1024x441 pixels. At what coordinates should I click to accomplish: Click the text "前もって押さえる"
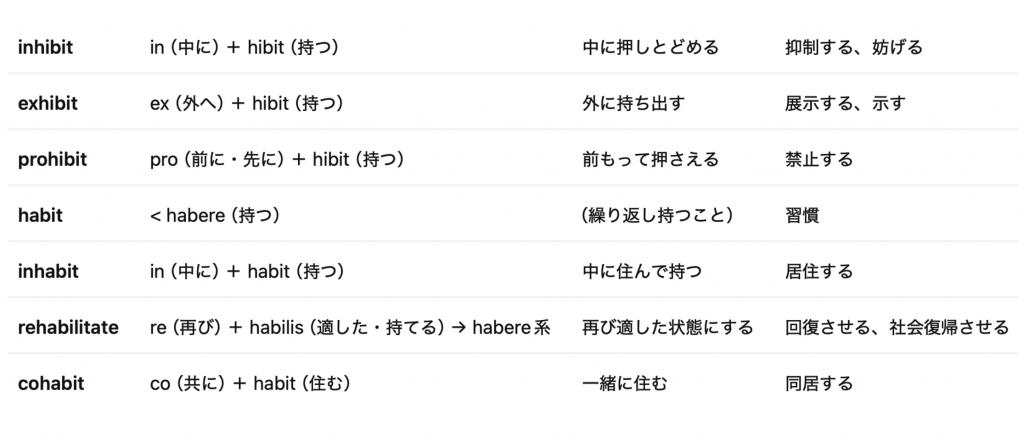[651, 159]
